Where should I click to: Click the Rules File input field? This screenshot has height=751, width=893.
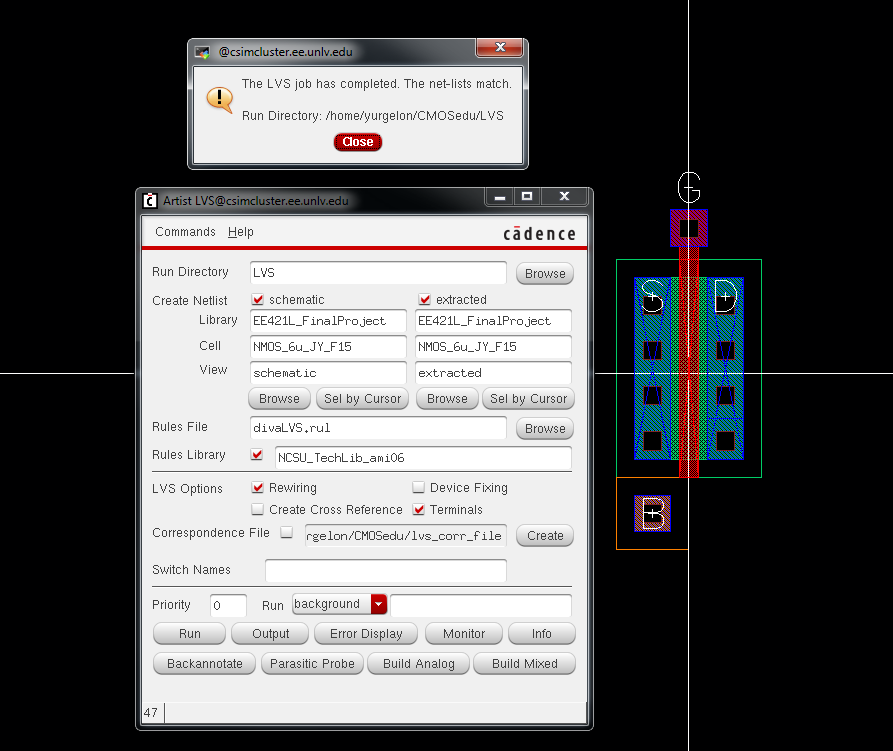pos(378,428)
